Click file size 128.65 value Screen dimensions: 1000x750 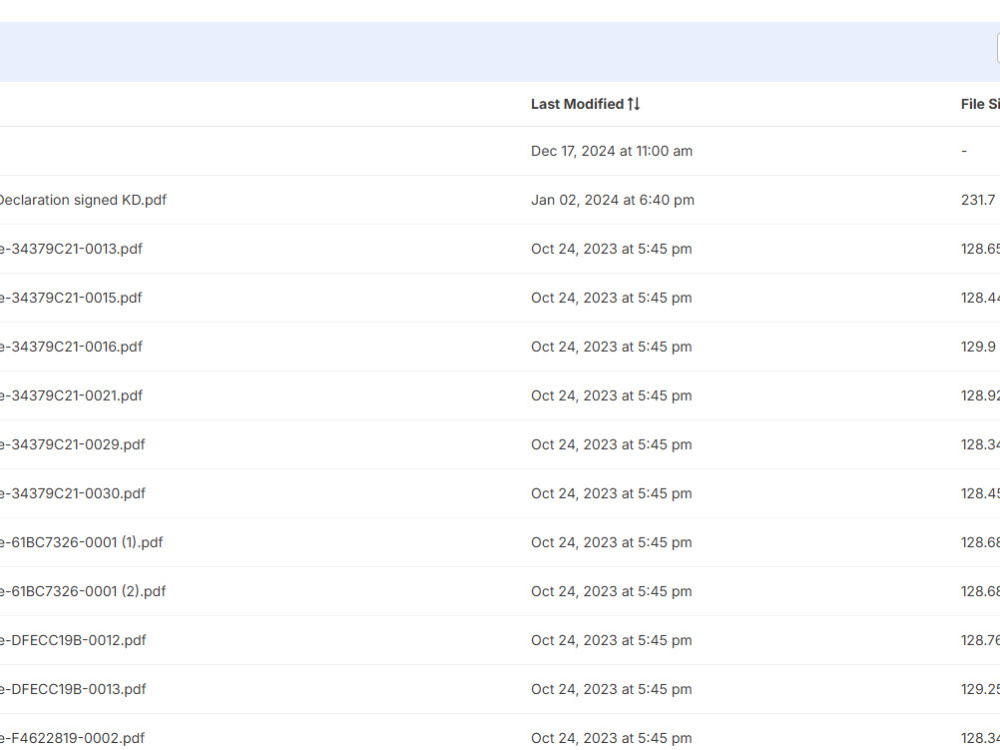[x=980, y=249]
